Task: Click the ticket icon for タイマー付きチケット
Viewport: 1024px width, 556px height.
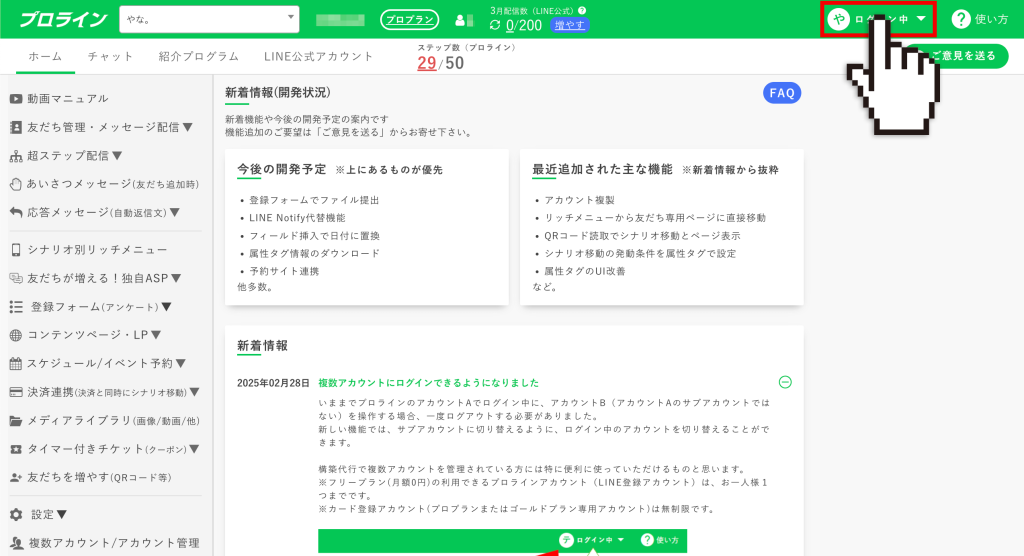Action: coord(16,450)
